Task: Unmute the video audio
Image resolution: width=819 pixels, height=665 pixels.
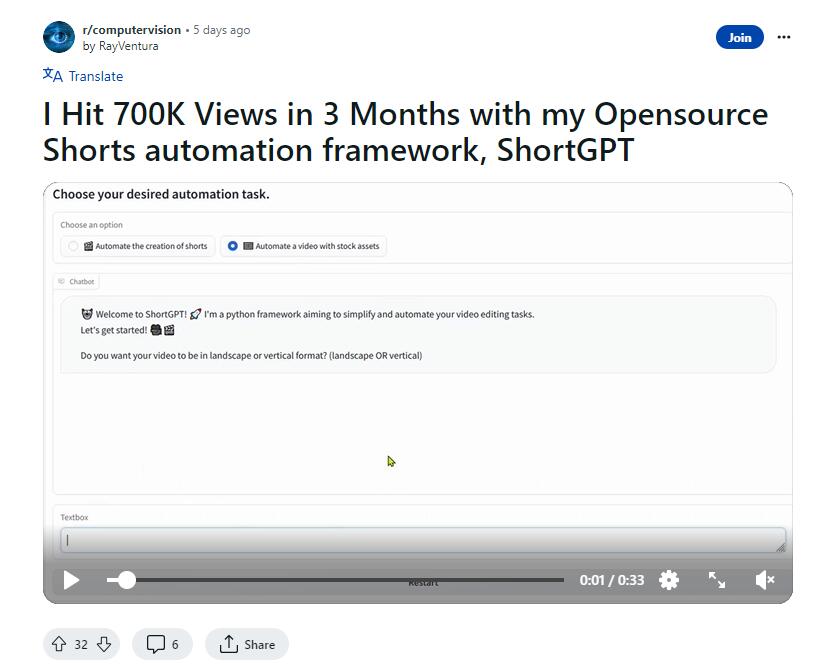Action: click(765, 580)
